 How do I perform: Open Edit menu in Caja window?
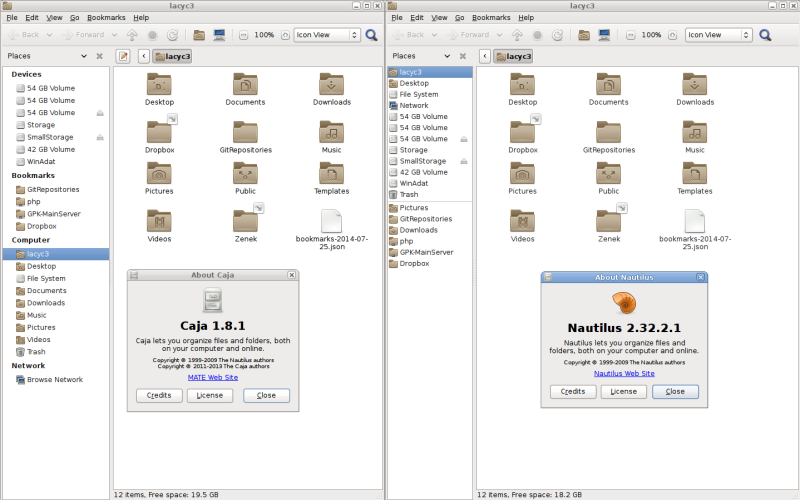pyautogui.click(x=32, y=17)
